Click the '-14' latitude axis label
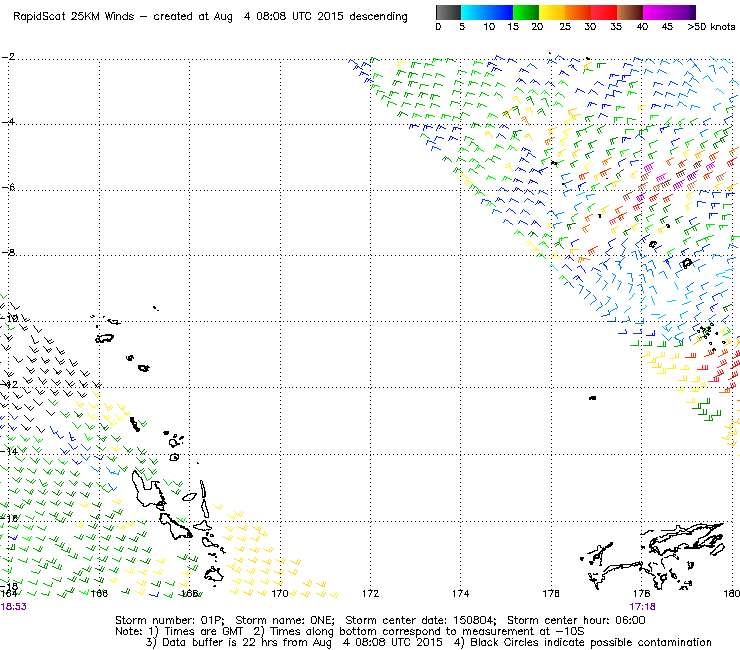Screen dimensions: 740x650 (x=9, y=451)
